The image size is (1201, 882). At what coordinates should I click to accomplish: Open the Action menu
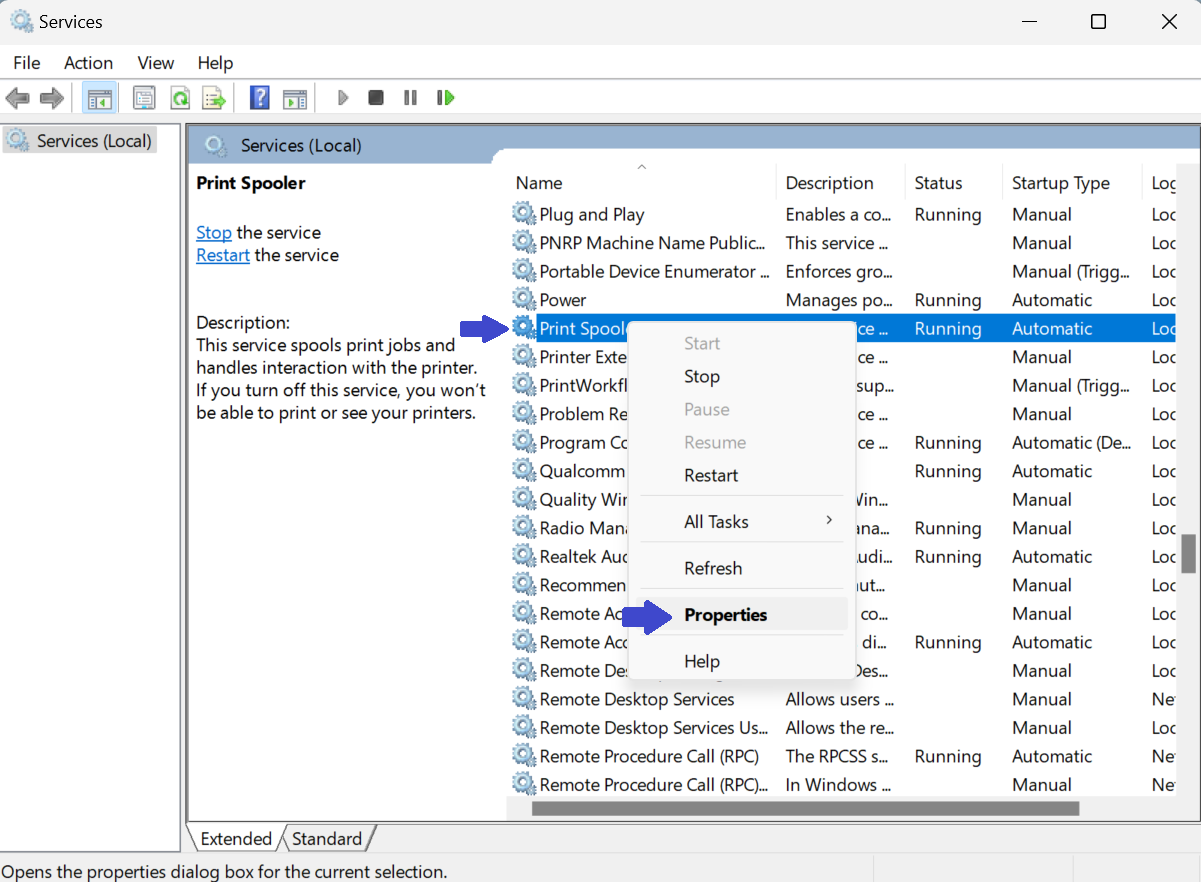[x=88, y=62]
